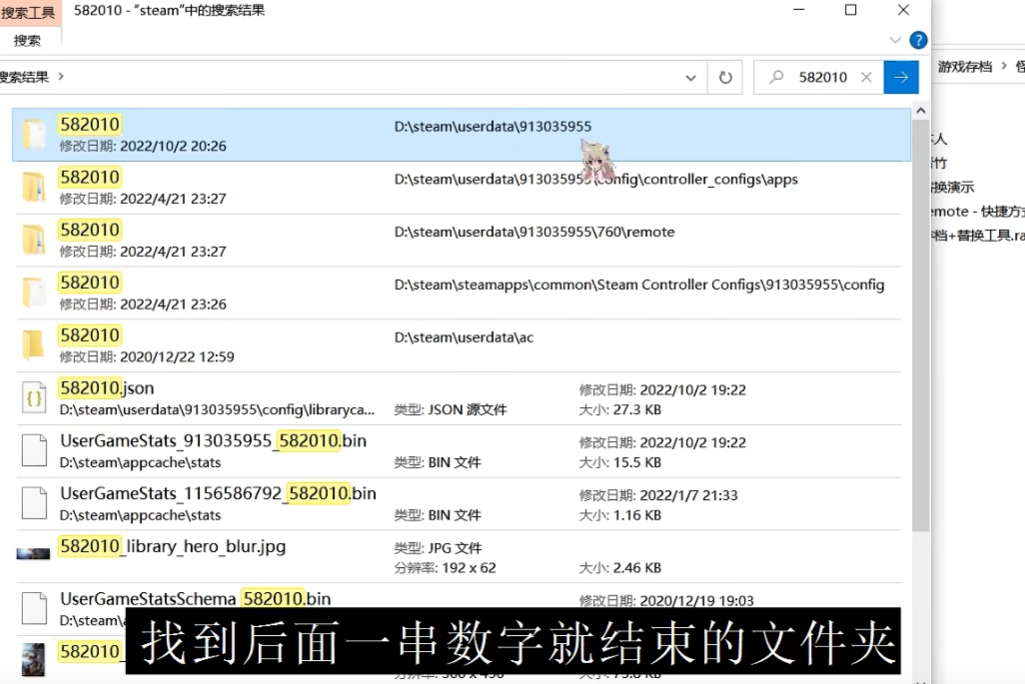The height and width of the screenshot is (684, 1025).
Task: Select UserGameStats_1156586792_582010.bin filename
Action: 218,494
